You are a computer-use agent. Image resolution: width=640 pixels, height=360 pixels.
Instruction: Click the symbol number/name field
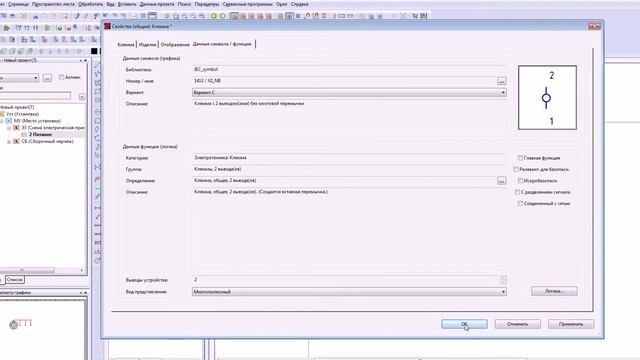tap(344, 81)
